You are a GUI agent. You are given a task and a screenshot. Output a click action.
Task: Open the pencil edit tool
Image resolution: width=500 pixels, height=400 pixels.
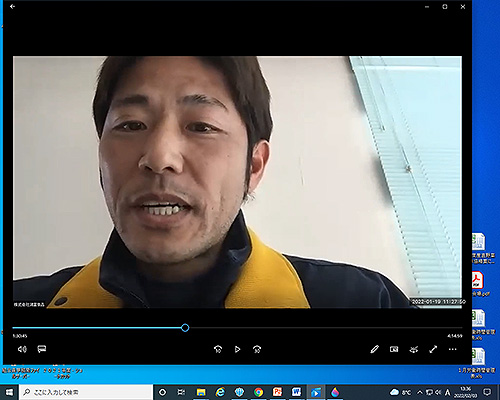(x=374, y=349)
